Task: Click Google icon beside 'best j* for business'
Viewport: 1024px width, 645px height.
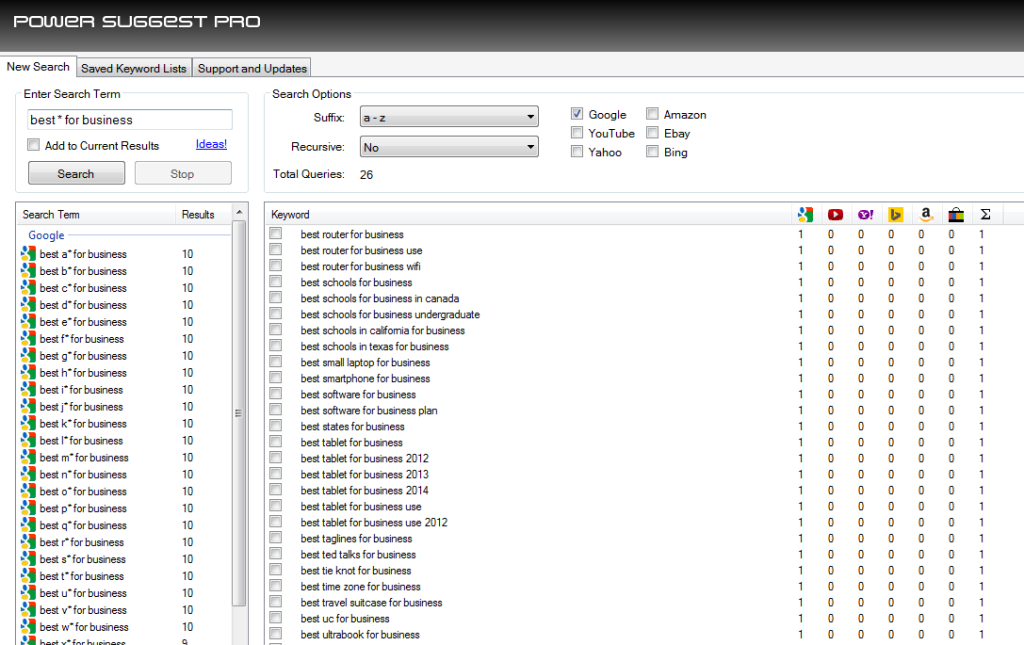Action: click(x=28, y=407)
